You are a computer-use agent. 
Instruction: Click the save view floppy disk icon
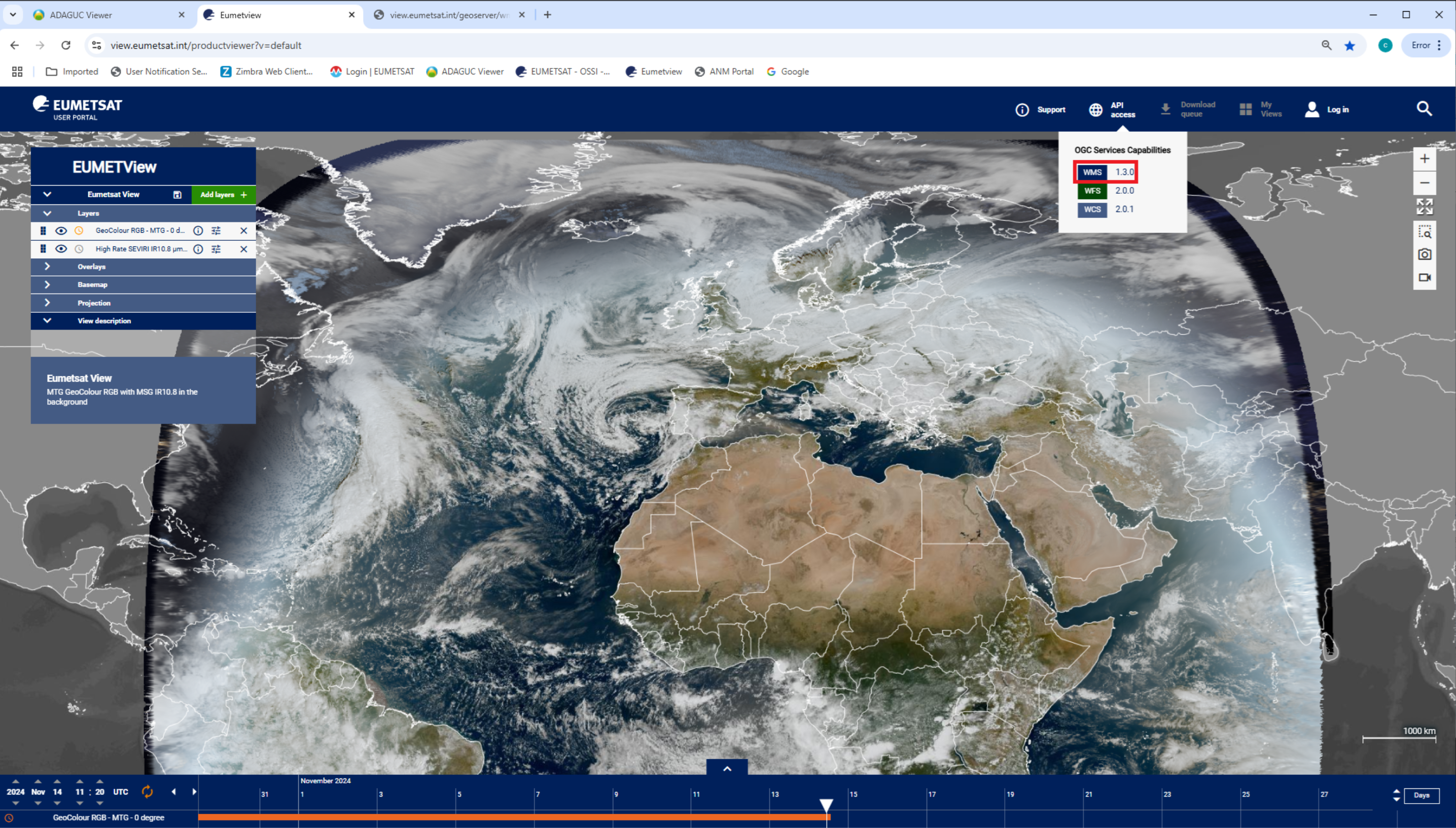point(177,195)
